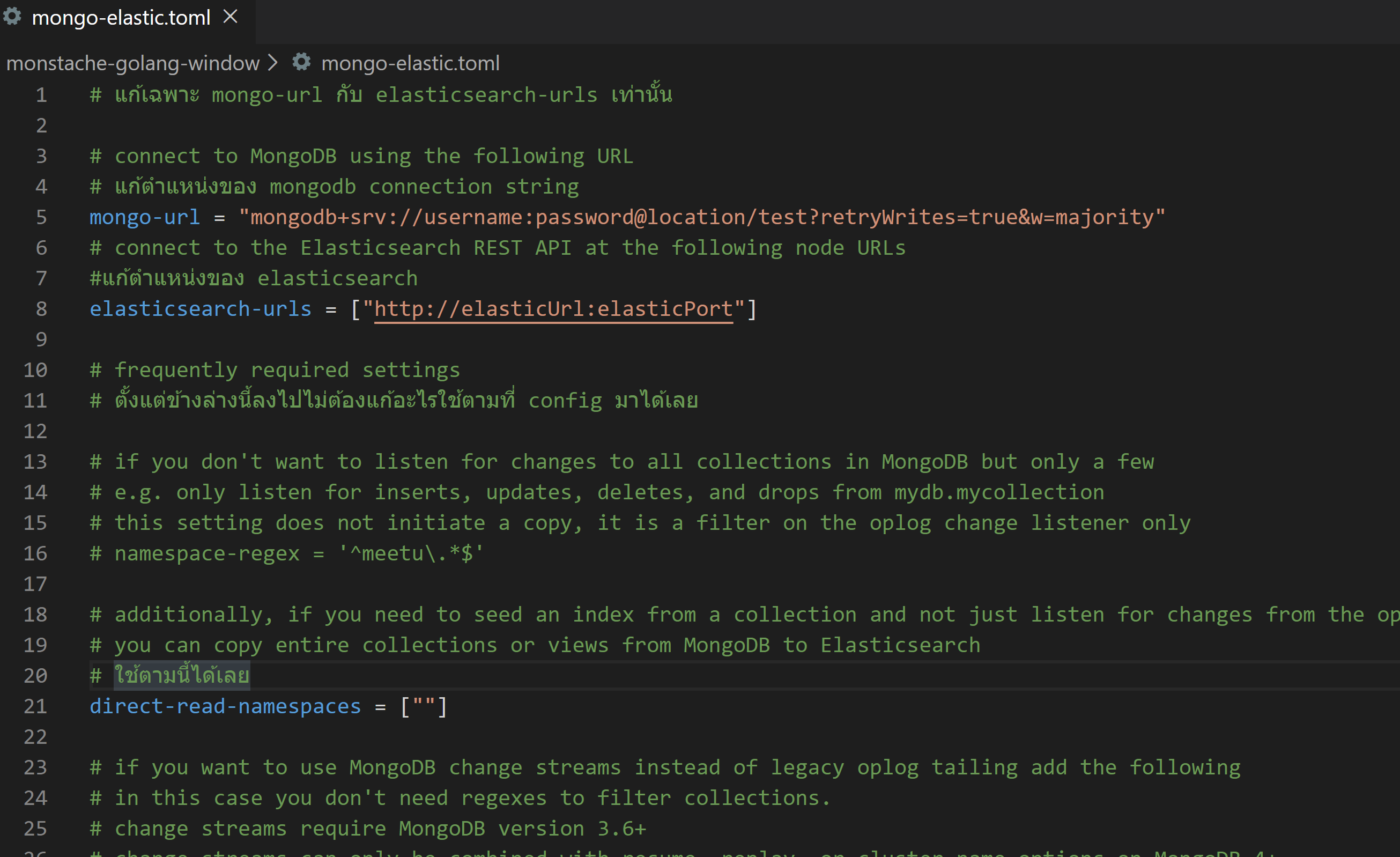Viewport: 1400px width, 857px height.
Task: Place cursor on elasticsearch-urls key
Action: (x=200, y=309)
